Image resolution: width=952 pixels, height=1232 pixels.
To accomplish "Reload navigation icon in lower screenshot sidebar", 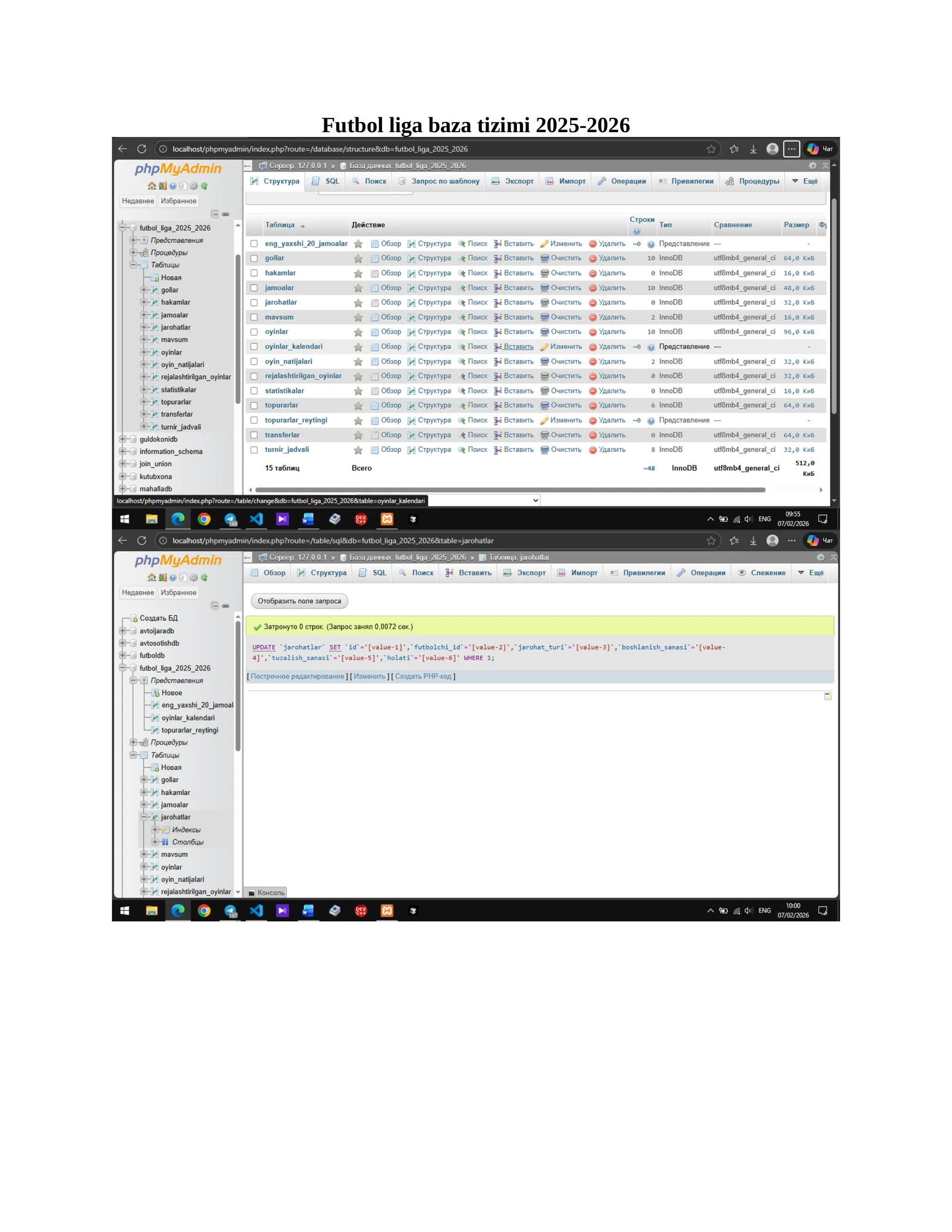I will [204, 577].
